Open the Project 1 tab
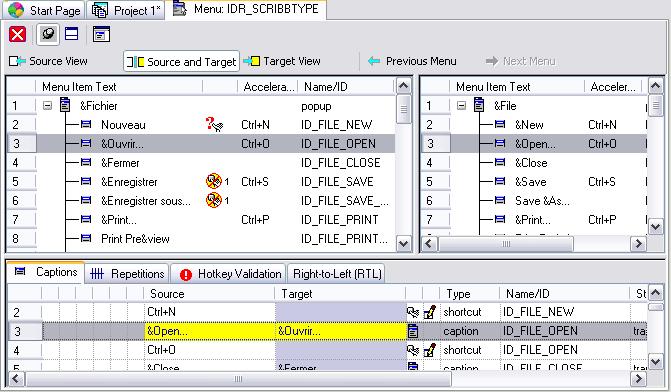The width and height of the screenshot is (671, 392). point(126,10)
